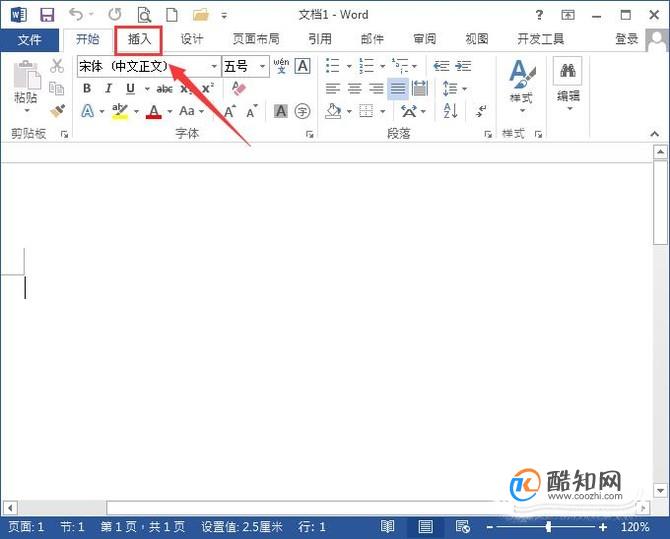The image size is (670, 539).
Task: Click the Redo/Repeat icon
Action: [115, 15]
